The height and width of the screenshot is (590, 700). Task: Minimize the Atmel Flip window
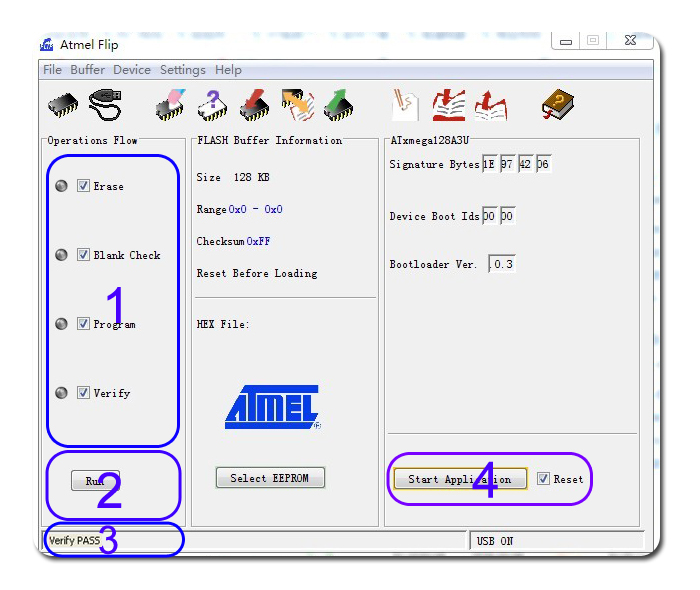(566, 42)
